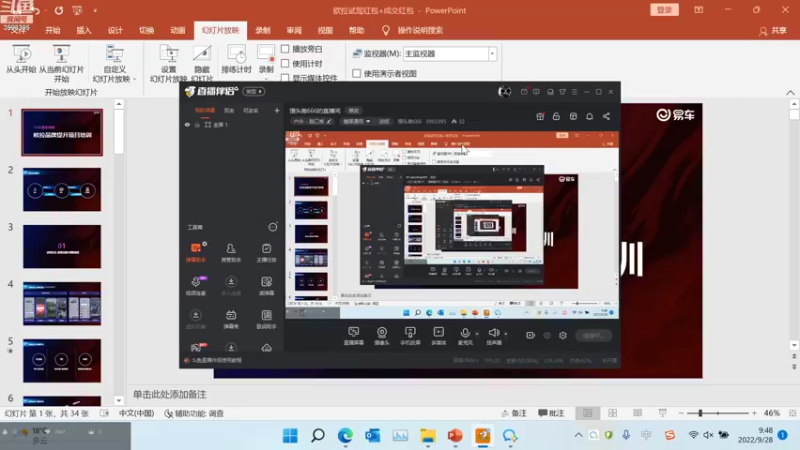Image resolution: width=800 pixels, height=450 pixels.
Task: Collapse the PowerPoint ribbon chevron
Action: click(x=790, y=92)
